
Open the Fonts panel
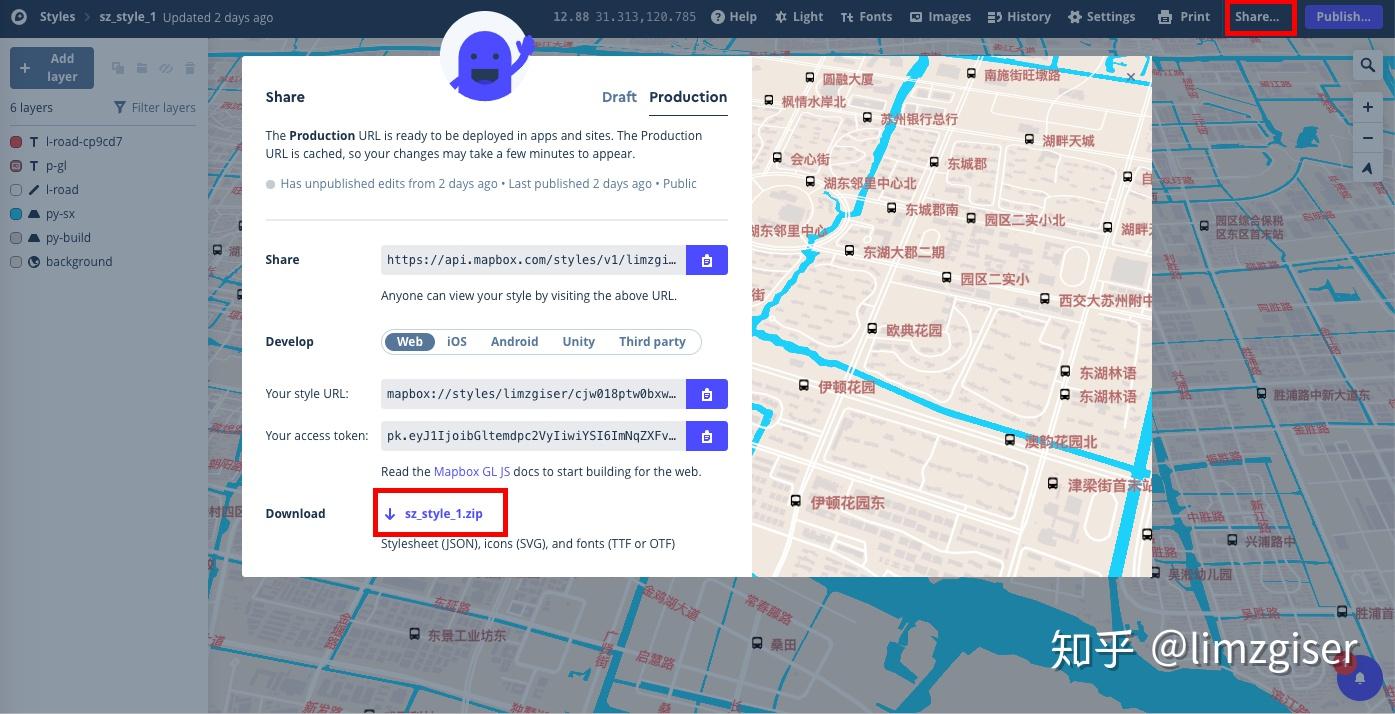tap(866, 16)
